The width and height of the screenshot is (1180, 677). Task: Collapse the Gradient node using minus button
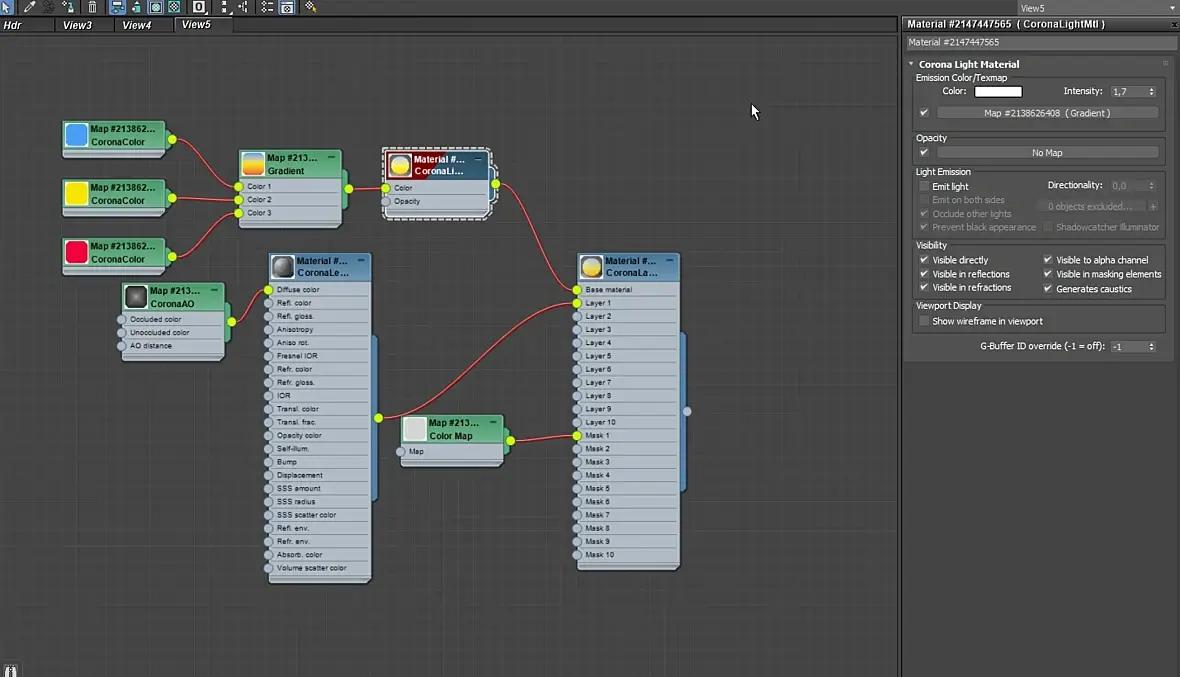(331, 158)
